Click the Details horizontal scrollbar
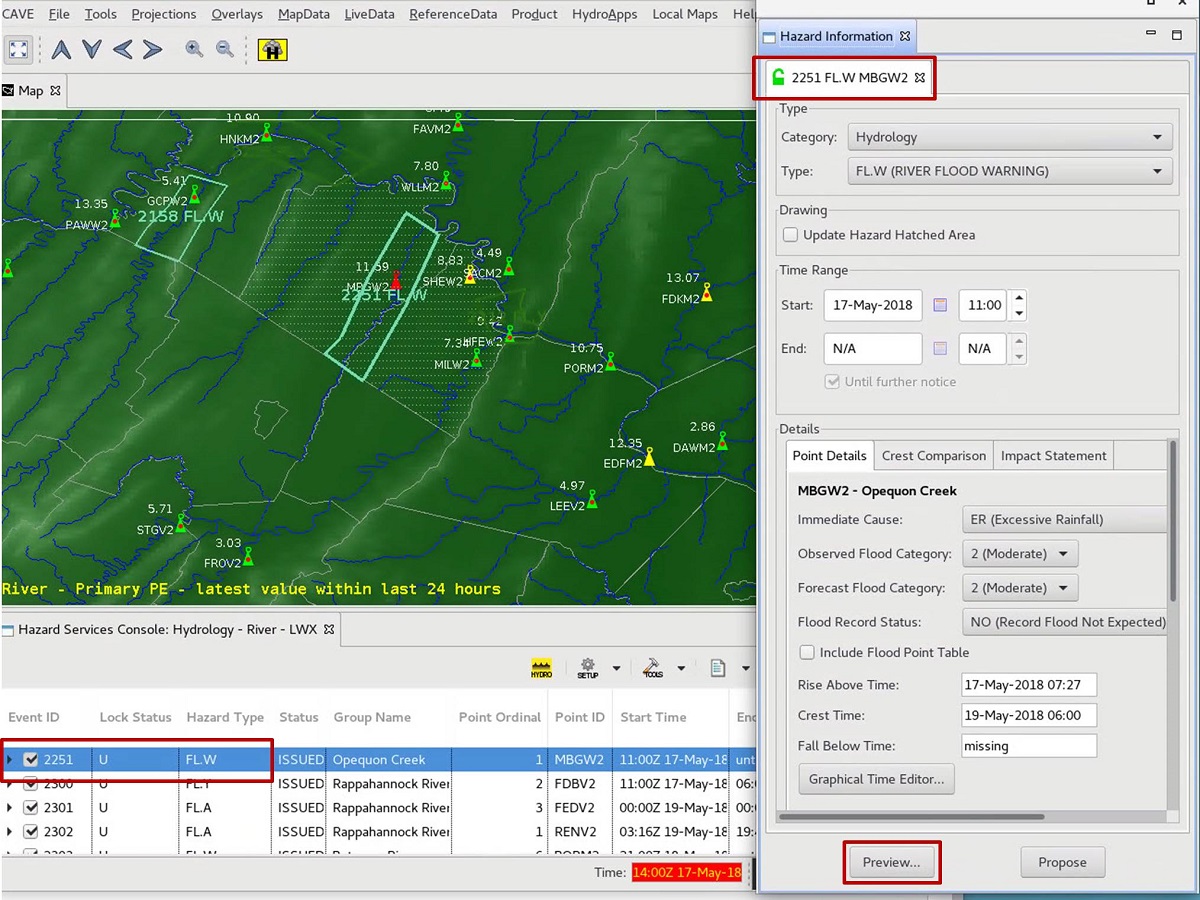This screenshot has height=900, width=1200. click(912, 817)
